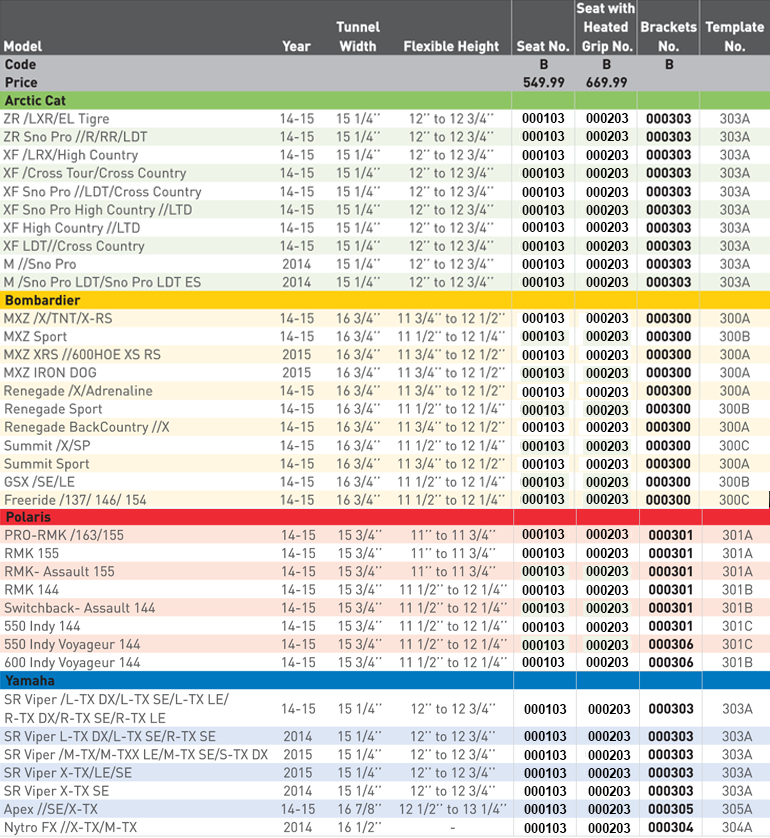
Task: Click the XF LDT//Cross Country model
Action: [x=74, y=246]
